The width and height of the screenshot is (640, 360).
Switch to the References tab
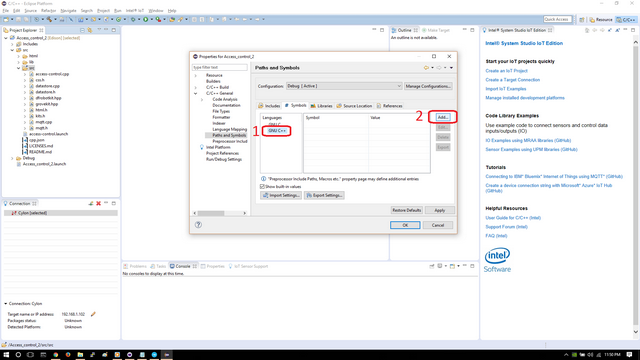point(389,106)
